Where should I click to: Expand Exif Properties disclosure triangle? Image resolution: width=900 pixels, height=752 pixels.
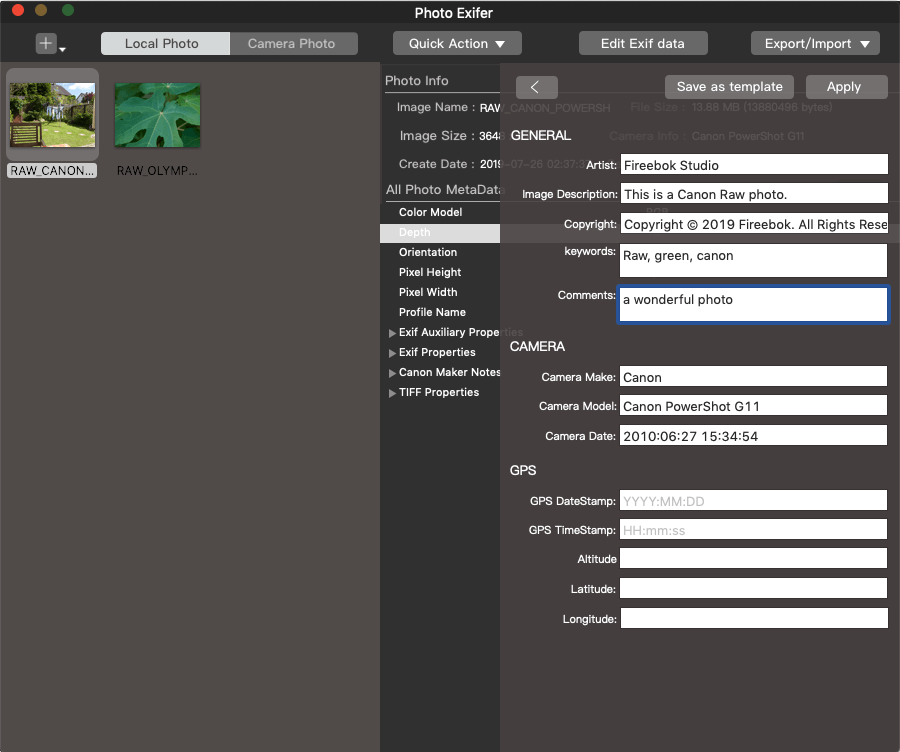coord(392,353)
